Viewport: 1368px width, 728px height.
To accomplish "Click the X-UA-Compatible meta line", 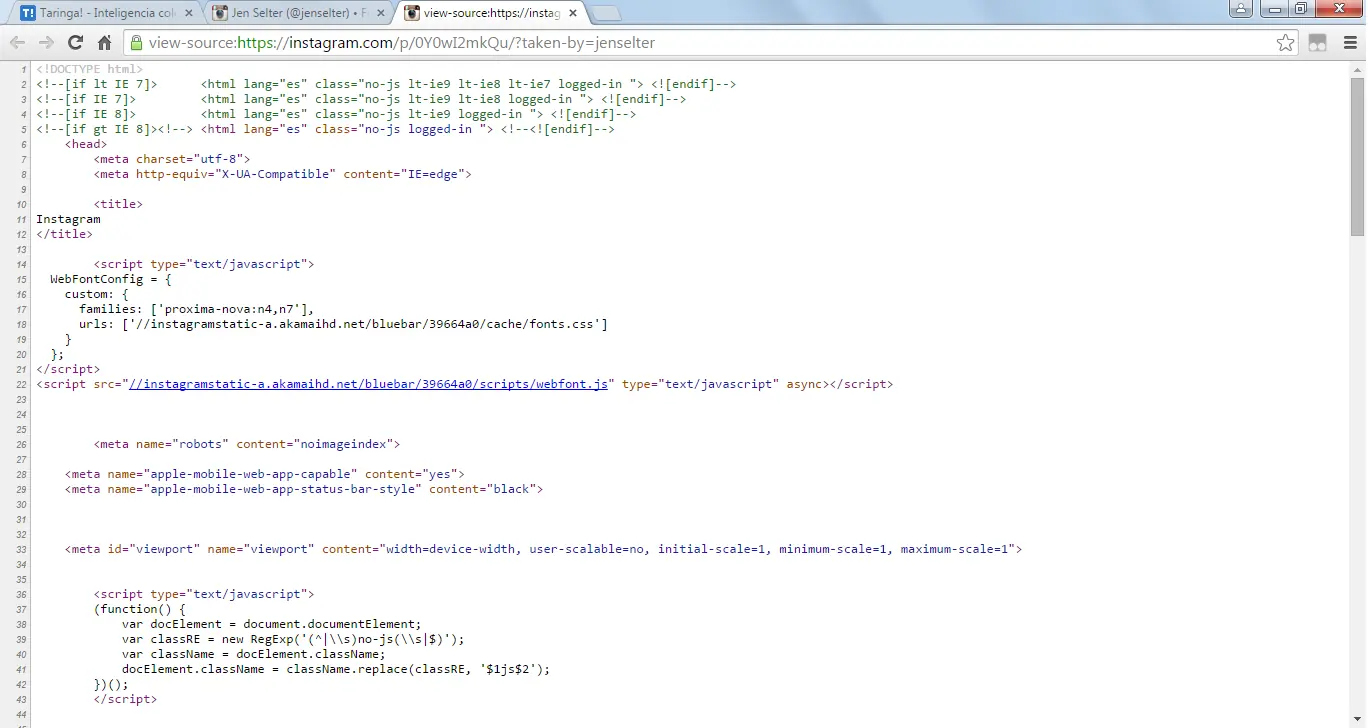I will pyautogui.click(x=283, y=174).
